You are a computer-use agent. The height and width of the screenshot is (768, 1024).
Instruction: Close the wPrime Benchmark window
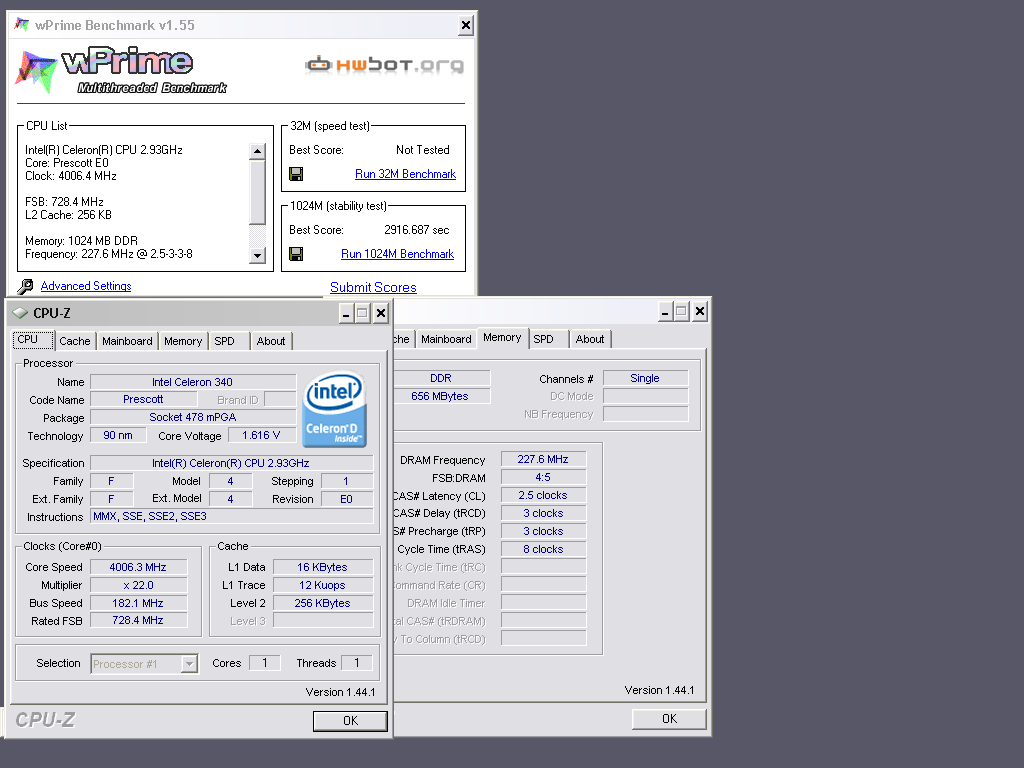466,25
